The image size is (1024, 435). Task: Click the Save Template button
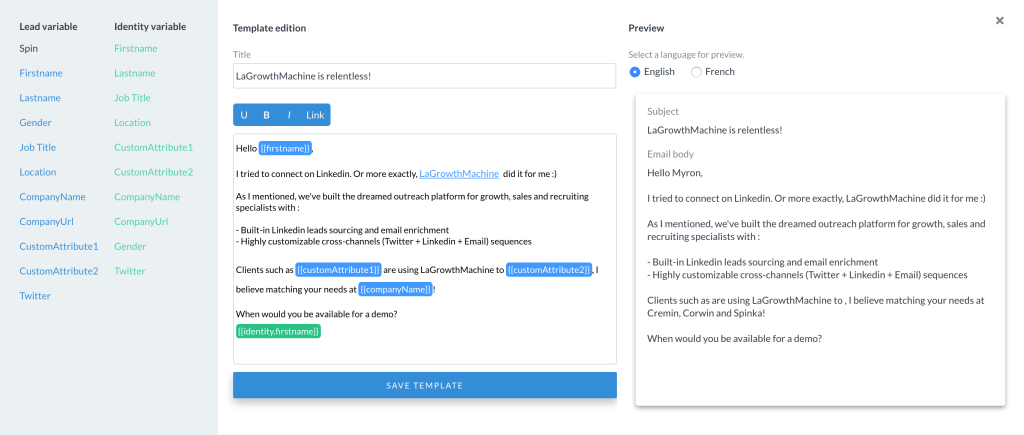[424, 385]
